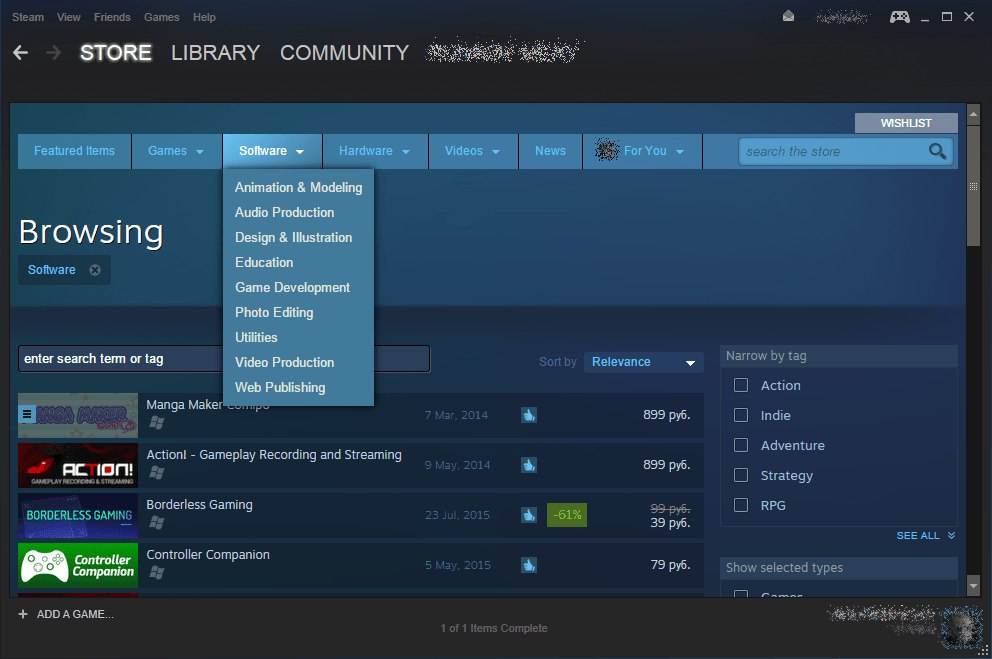992x659 pixels.
Task: Remove the Software filter with its x icon
Action: tap(95, 270)
